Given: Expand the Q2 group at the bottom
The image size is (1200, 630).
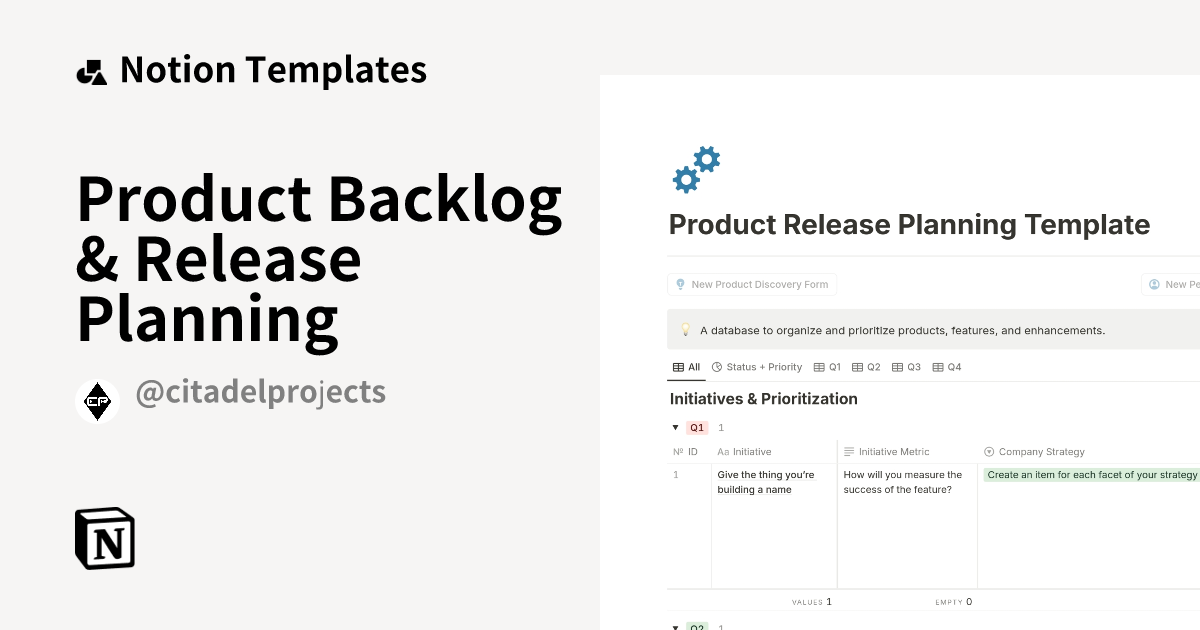Looking at the screenshot, I should 675,626.
